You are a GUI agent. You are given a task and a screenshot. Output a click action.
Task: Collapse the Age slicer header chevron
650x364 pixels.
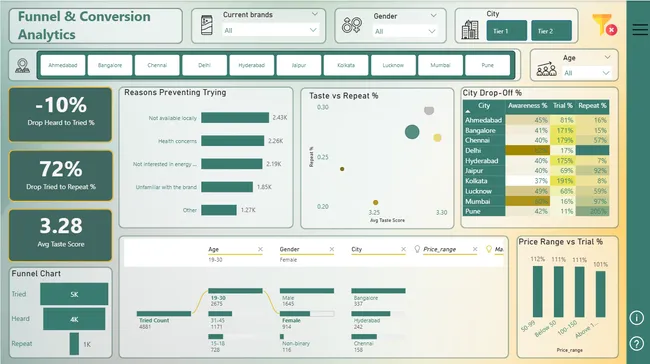point(607,57)
